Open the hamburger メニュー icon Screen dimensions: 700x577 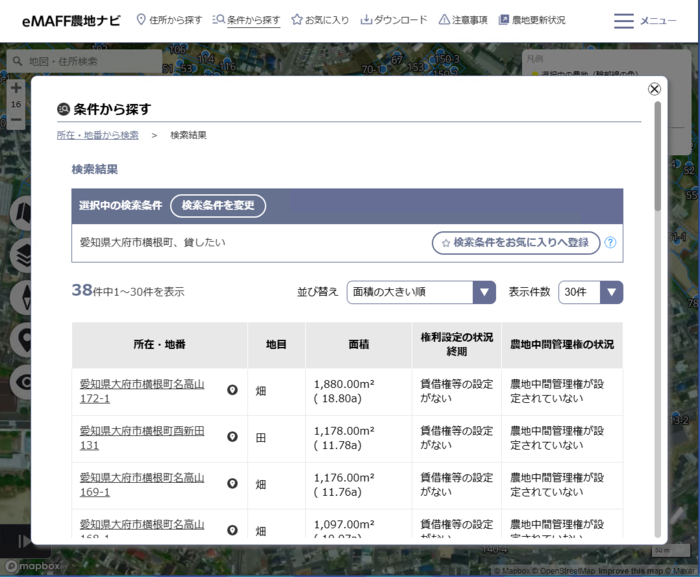tap(624, 21)
